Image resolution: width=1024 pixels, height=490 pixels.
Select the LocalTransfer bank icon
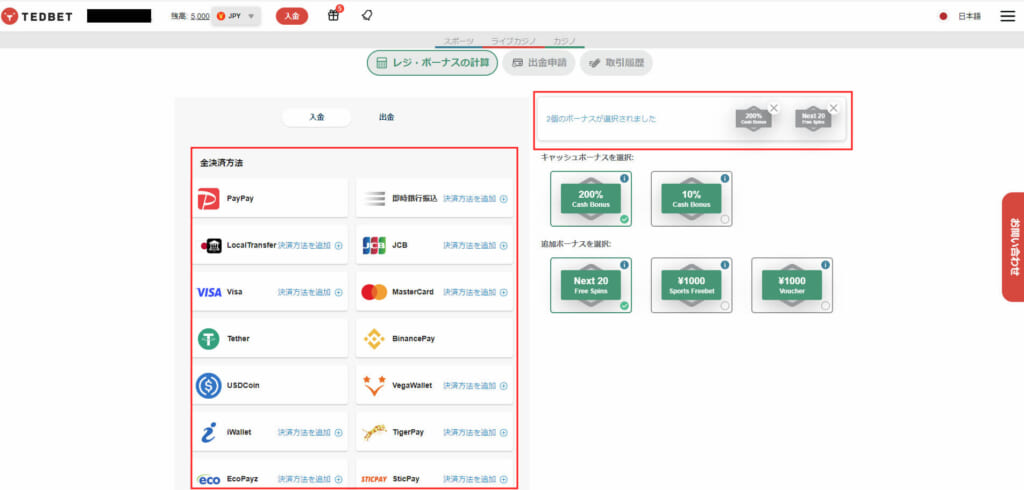[x=211, y=246]
